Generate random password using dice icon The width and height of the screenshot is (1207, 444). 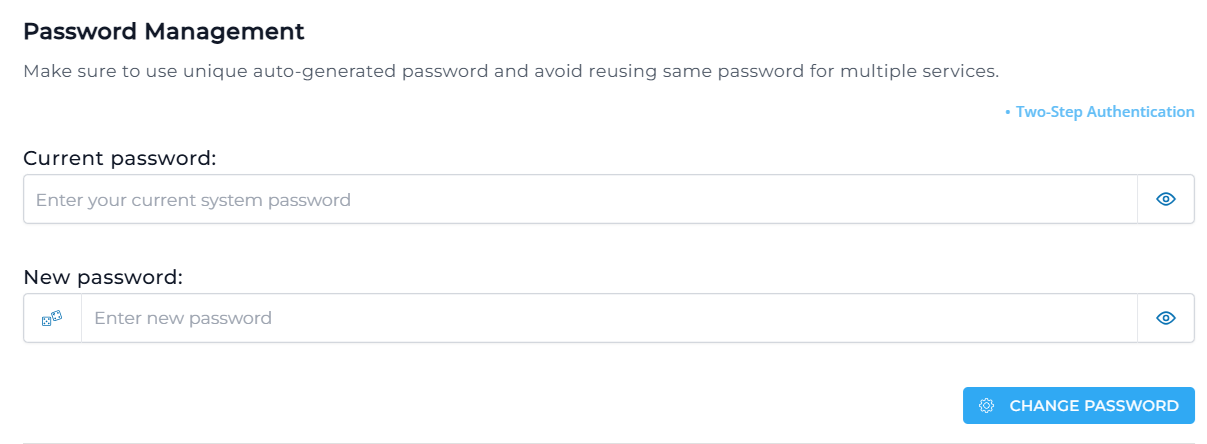52,318
